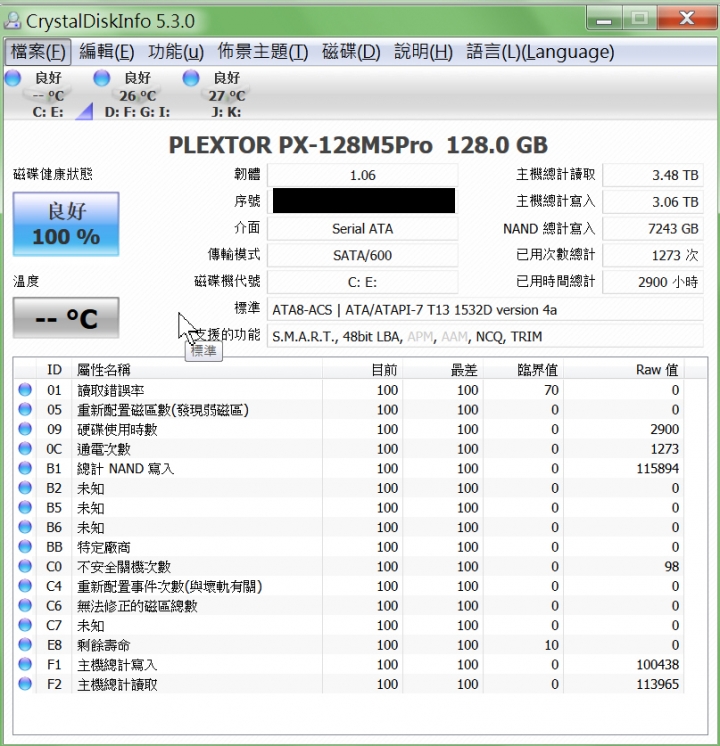Viewport: 720px width, 746px height.
Task: Click the status dot for 09 硬碟使用時數
Action: [25, 429]
